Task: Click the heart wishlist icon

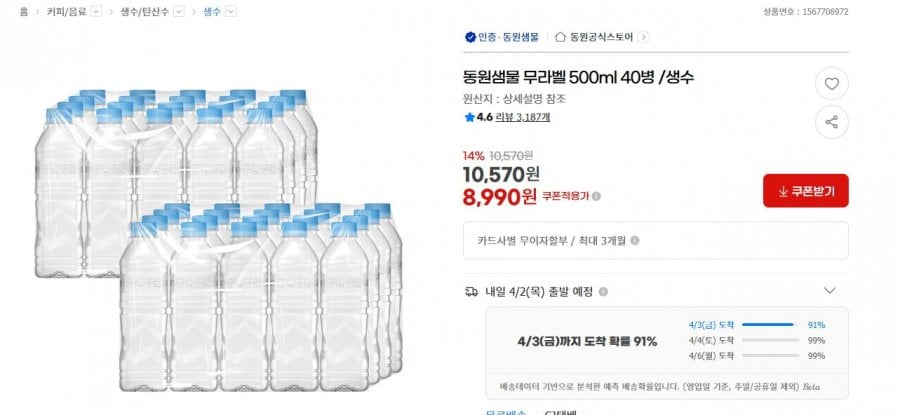Action: pyautogui.click(x=831, y=83)
